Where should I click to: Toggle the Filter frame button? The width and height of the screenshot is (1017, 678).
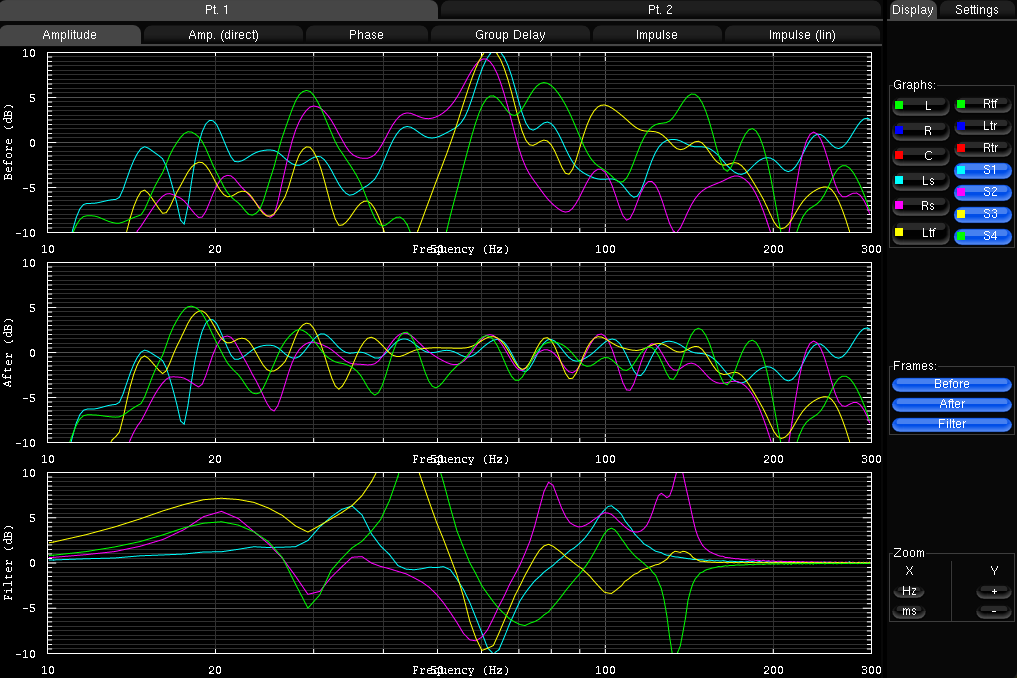coord(951,424)
